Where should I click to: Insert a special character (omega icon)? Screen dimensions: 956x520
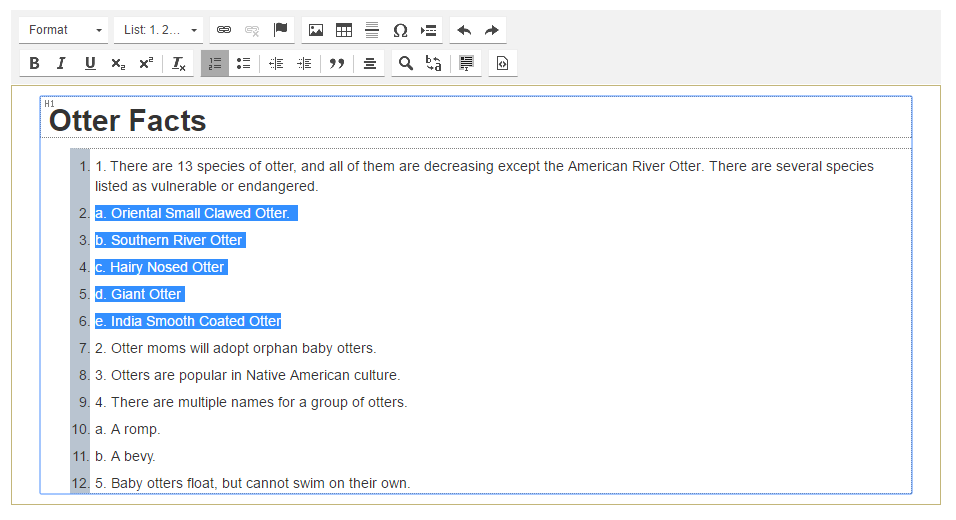pos(400,30)
